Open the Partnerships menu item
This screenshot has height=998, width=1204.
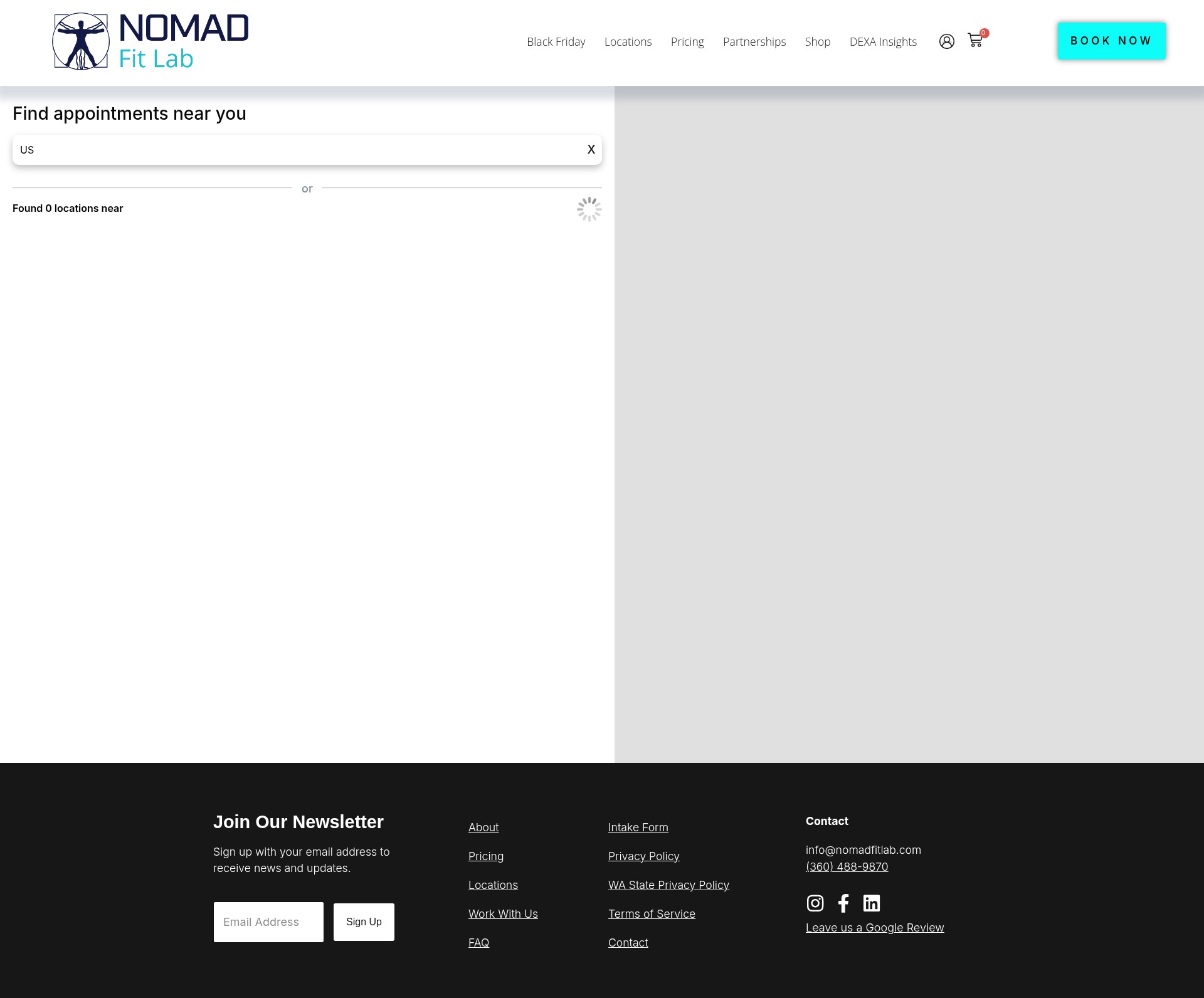point(754,42)
